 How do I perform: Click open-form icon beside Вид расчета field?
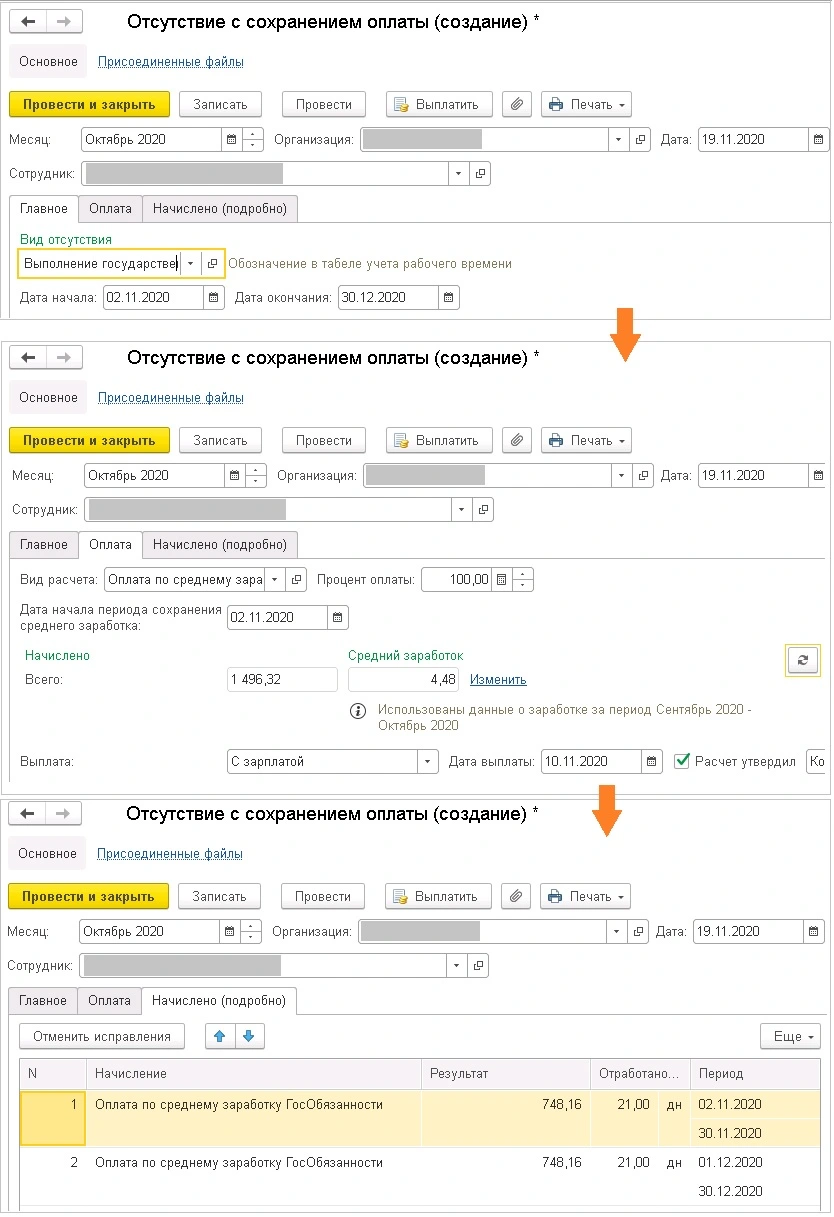[x=296, y=579]
